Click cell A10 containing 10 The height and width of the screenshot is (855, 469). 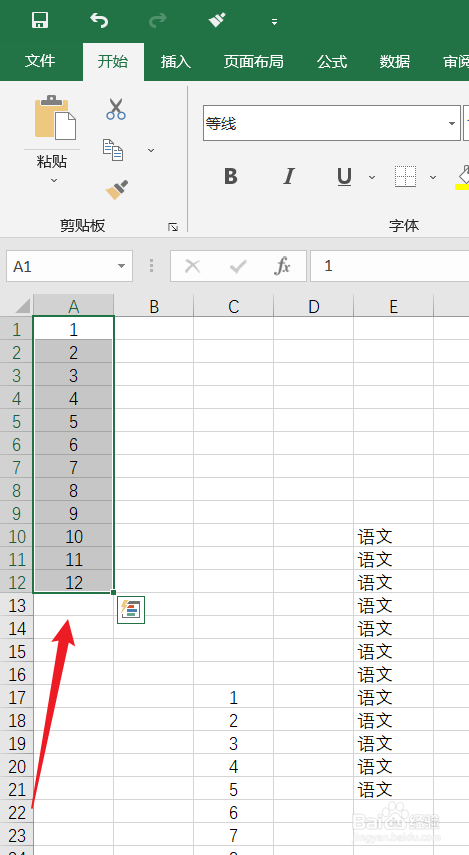point(74,537)
